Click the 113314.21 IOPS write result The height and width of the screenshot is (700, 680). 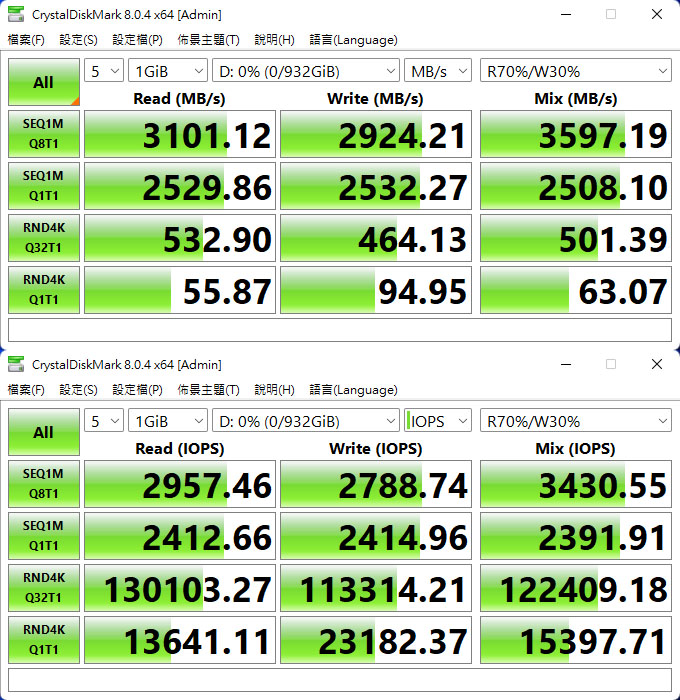pyautogui.click(x=376, y=588)
